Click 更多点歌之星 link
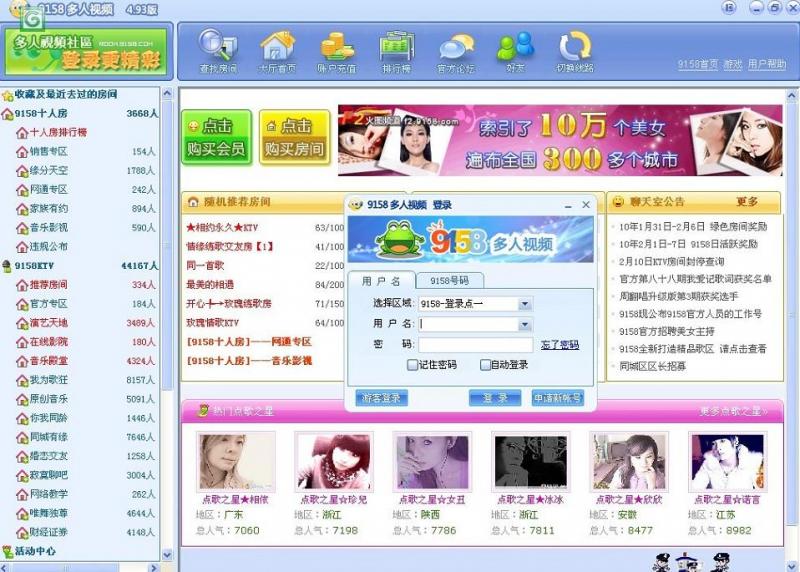 click(734, 411)
